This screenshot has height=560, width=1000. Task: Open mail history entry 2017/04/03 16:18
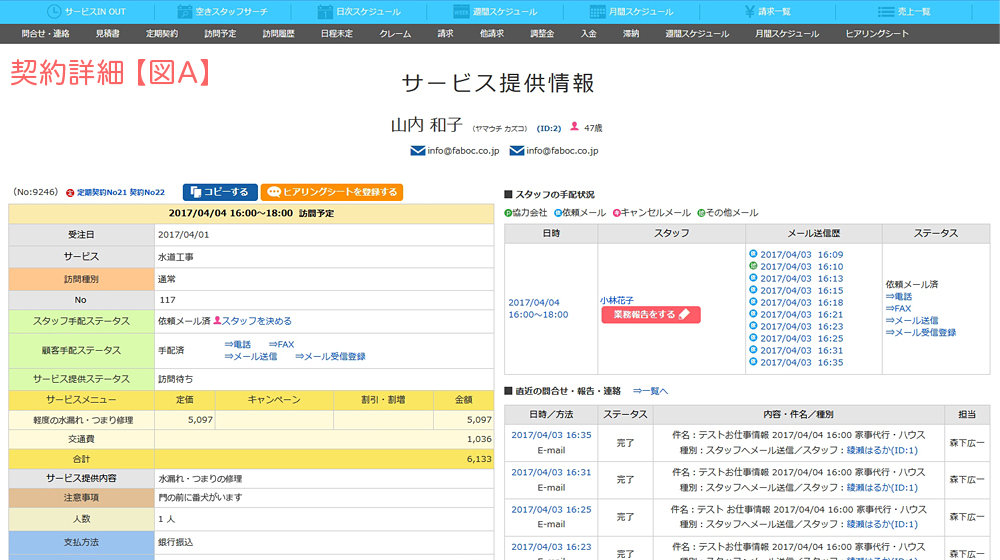(x=802, y=302)
